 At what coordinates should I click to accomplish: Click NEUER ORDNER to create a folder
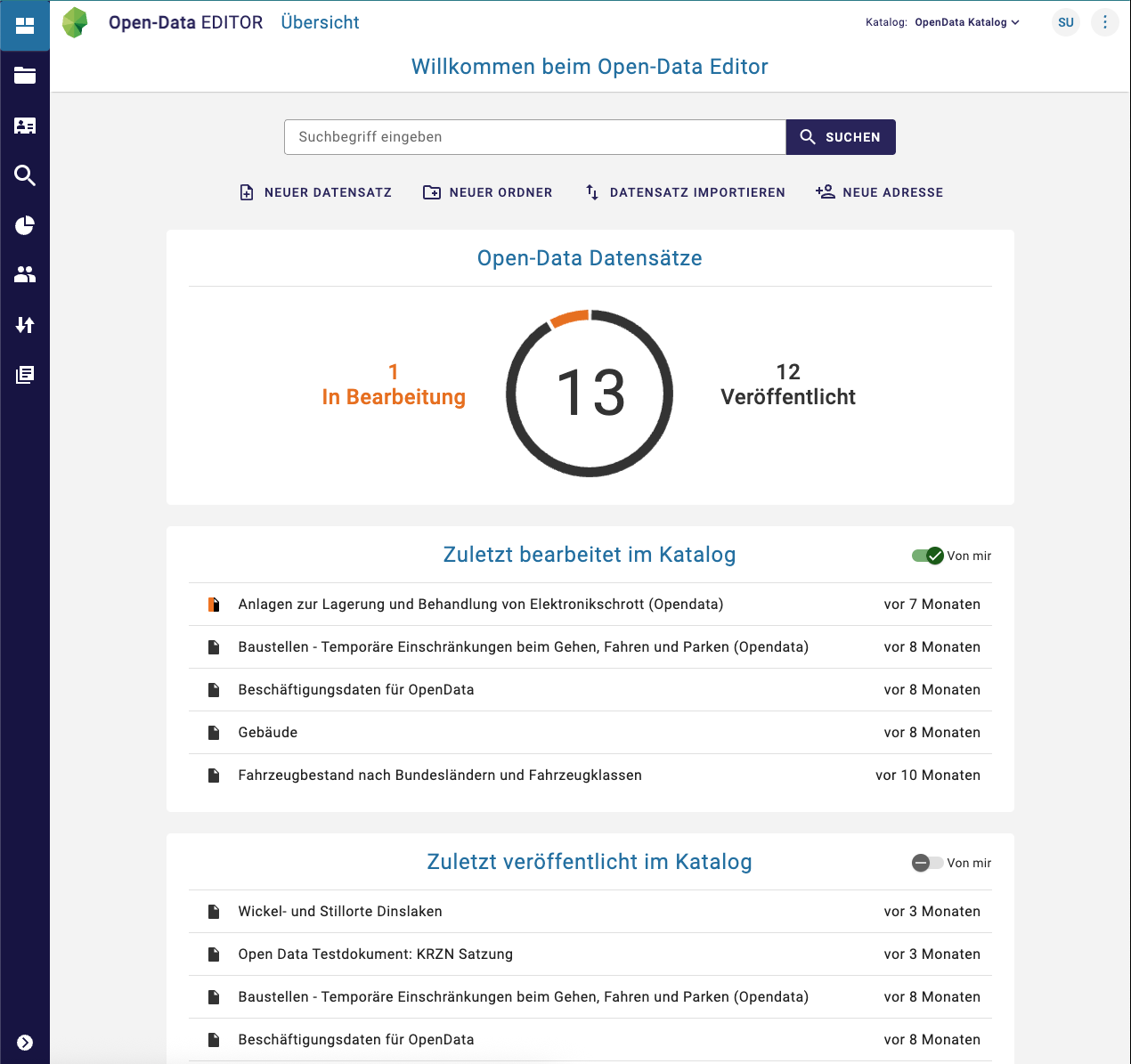pyautogui.click(x=487, y=192)
